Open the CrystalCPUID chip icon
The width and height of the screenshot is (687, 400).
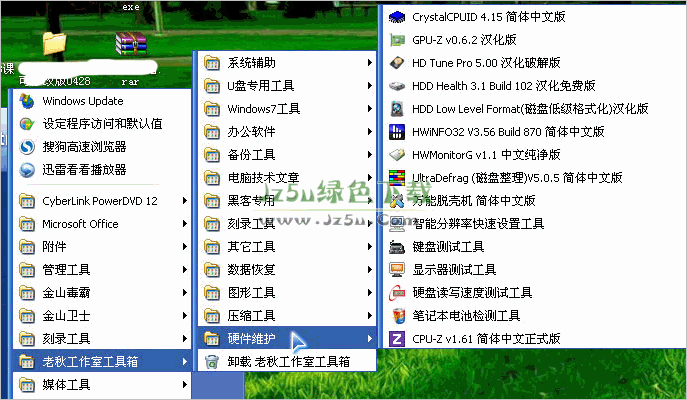pos(397,17)
